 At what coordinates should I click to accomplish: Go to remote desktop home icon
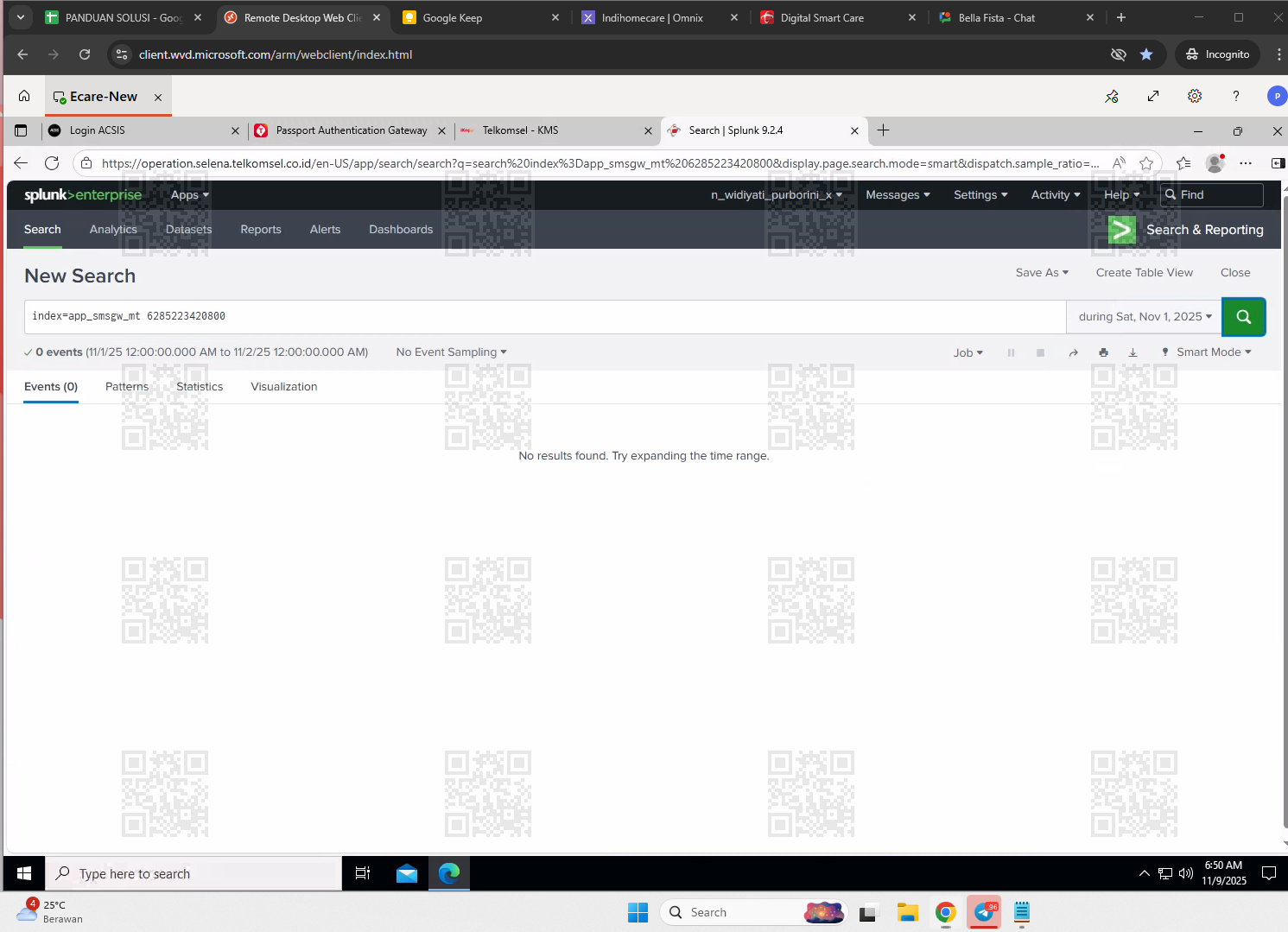tap(24, 96)
